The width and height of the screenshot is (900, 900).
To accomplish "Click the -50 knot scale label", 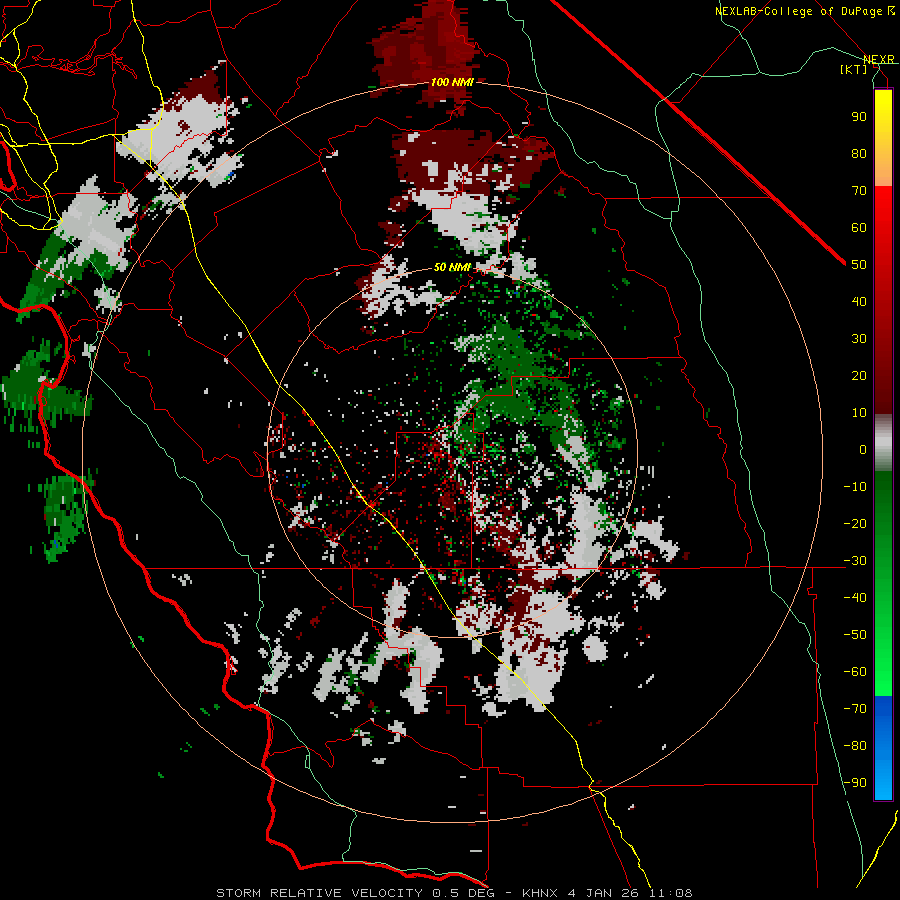I will tap(855, 635).
